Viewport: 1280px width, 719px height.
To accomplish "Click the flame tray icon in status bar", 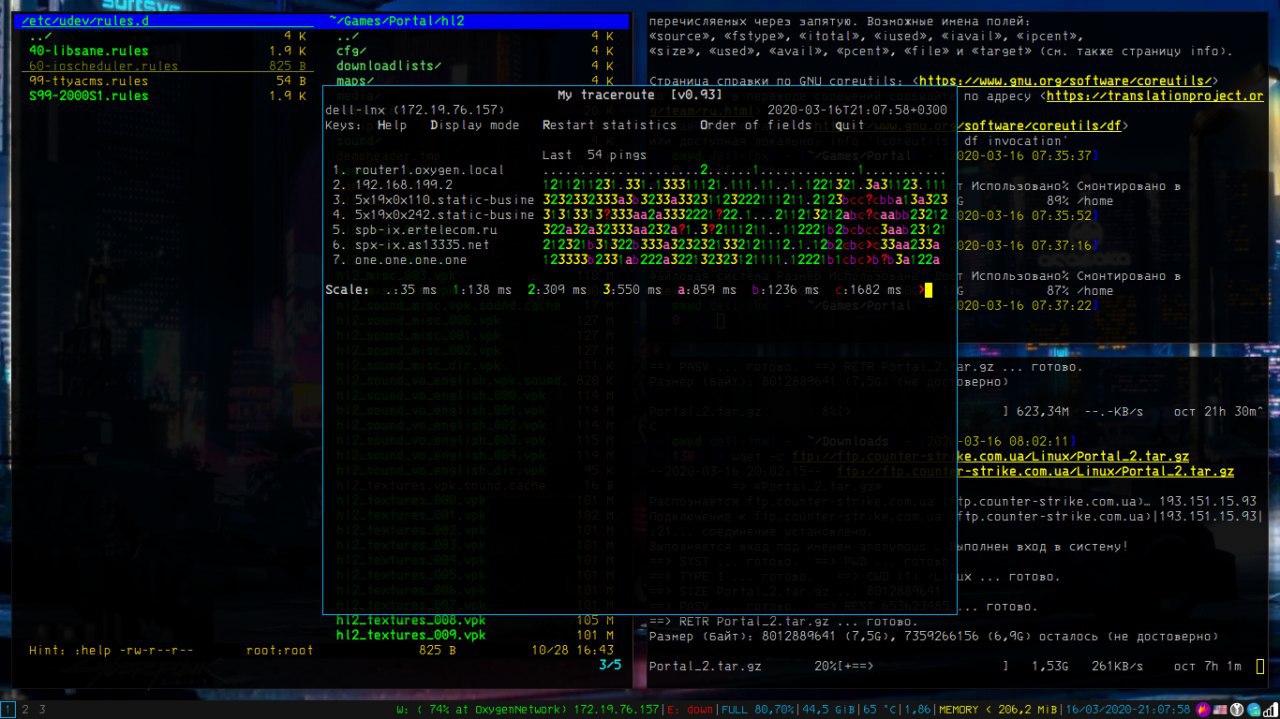I will (x=1205, y=709).
